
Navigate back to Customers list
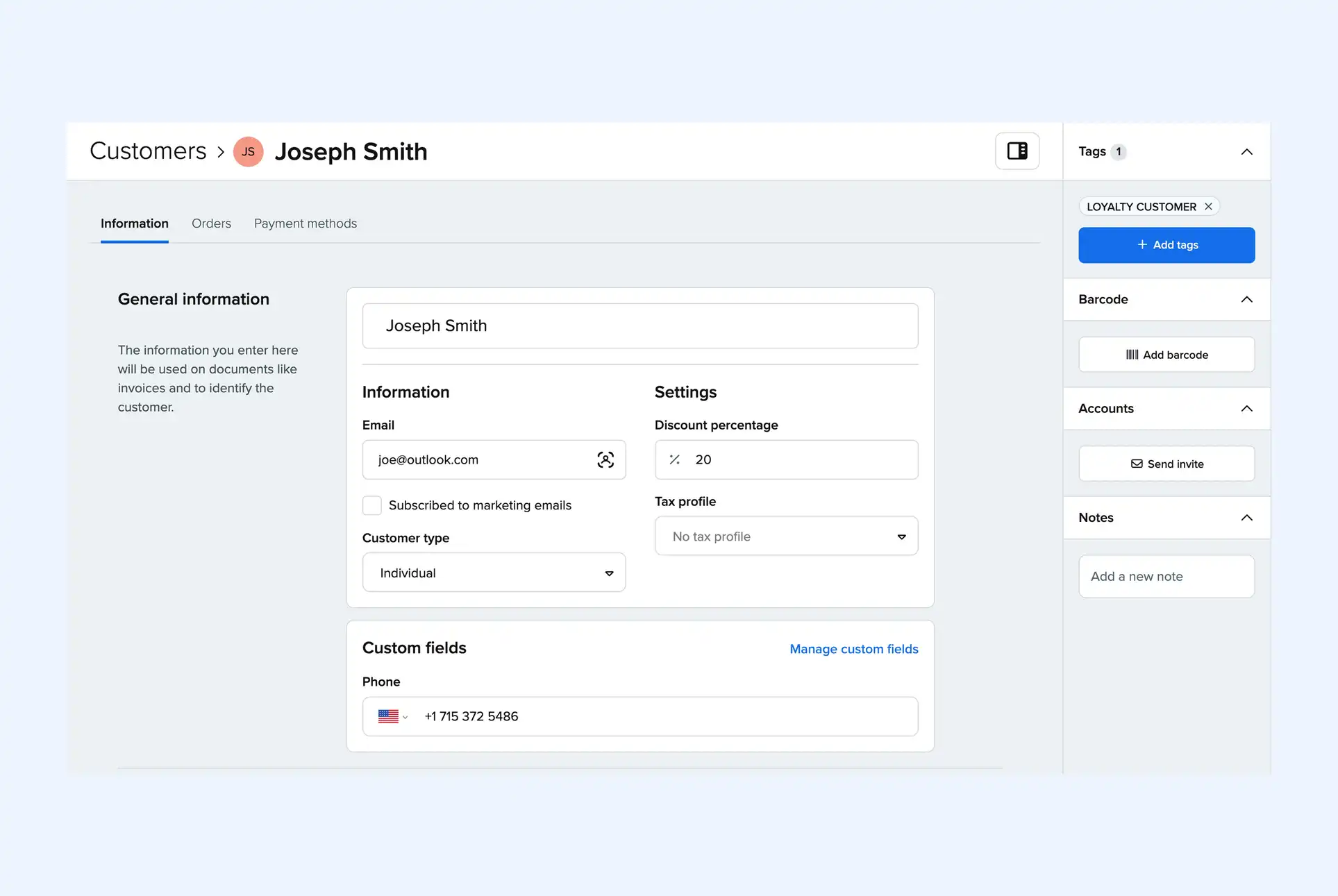pos(148,151)
